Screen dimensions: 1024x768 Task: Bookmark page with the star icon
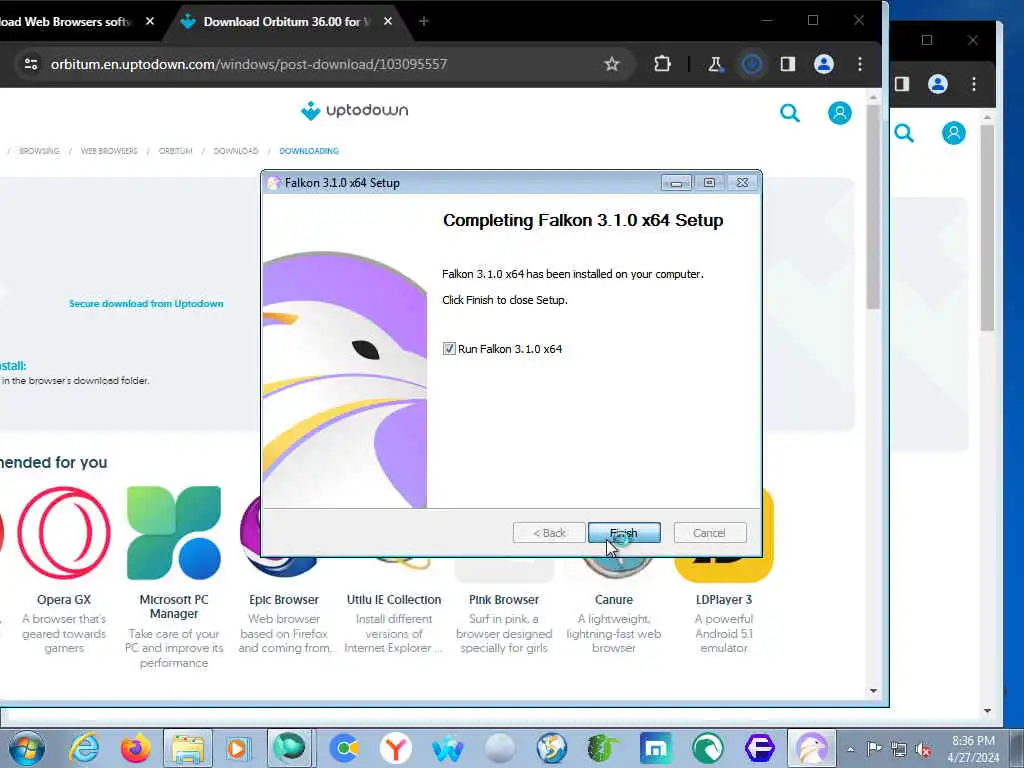(611, 64)
